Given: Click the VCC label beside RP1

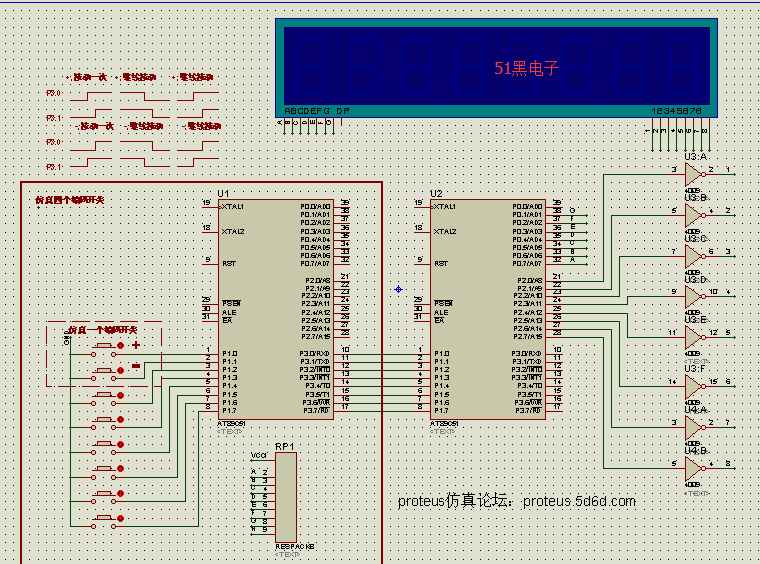Looking at the screenshot, I should pyautogui.click(x=259, y=455).
